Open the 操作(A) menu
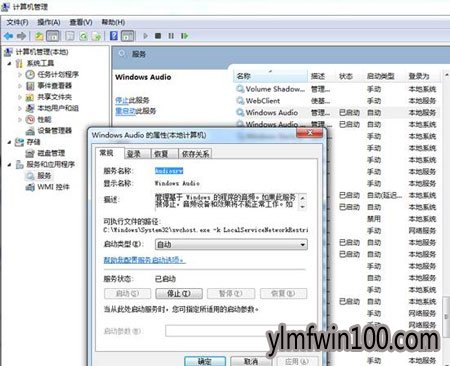The width and height of the screenshot is (450, 366). coord(49,22)
